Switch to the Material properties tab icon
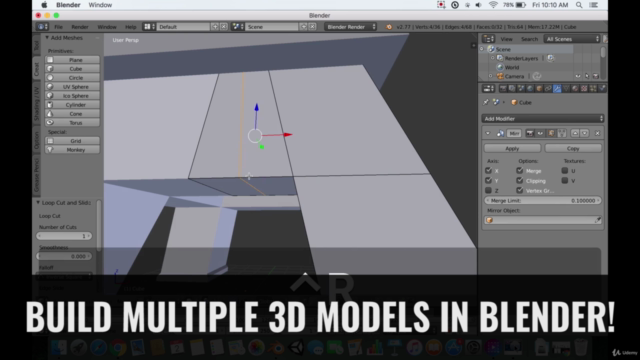640x360 pixels. point(575,89)
